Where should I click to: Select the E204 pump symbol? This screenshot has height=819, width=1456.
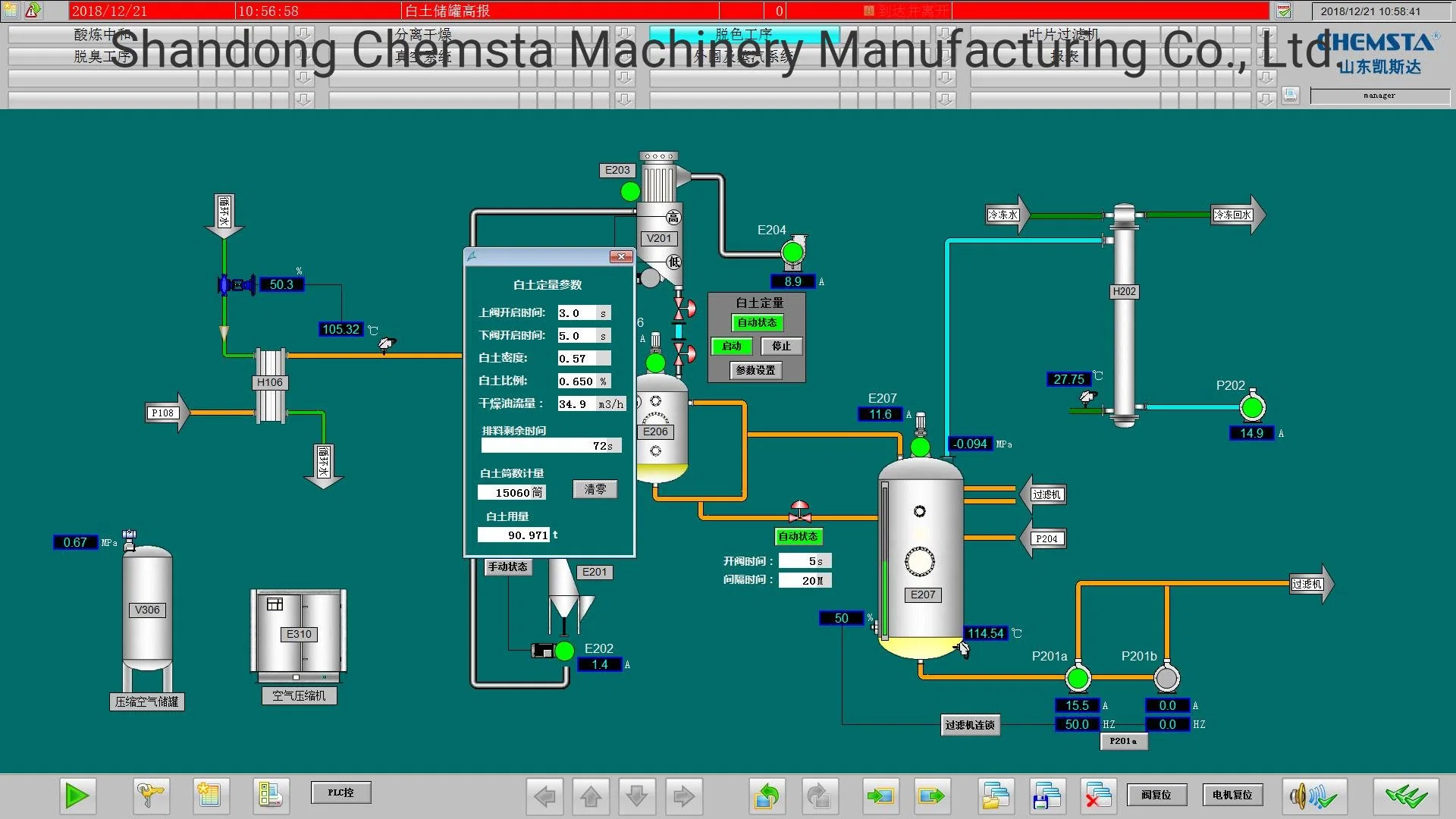pos(793,252)
